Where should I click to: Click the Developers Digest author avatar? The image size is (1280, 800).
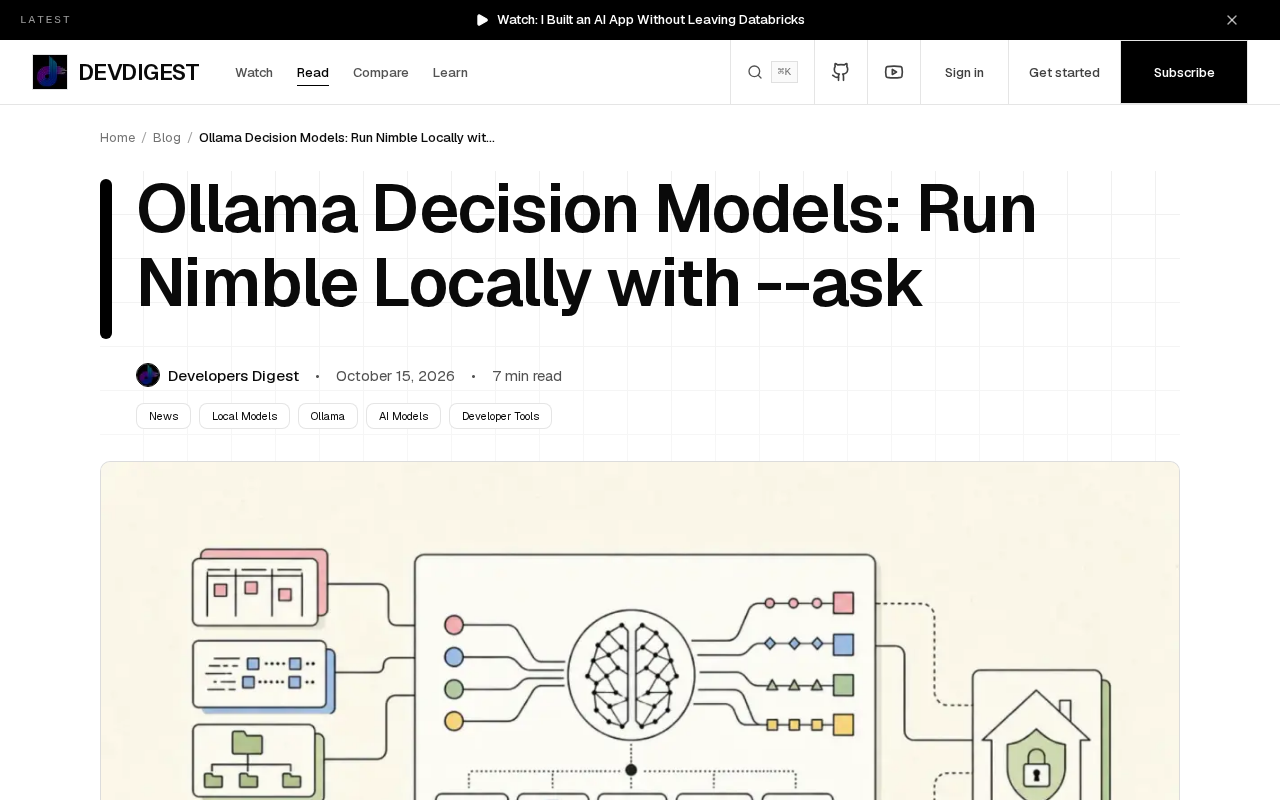pyautogui.click(x=148, y=375)
